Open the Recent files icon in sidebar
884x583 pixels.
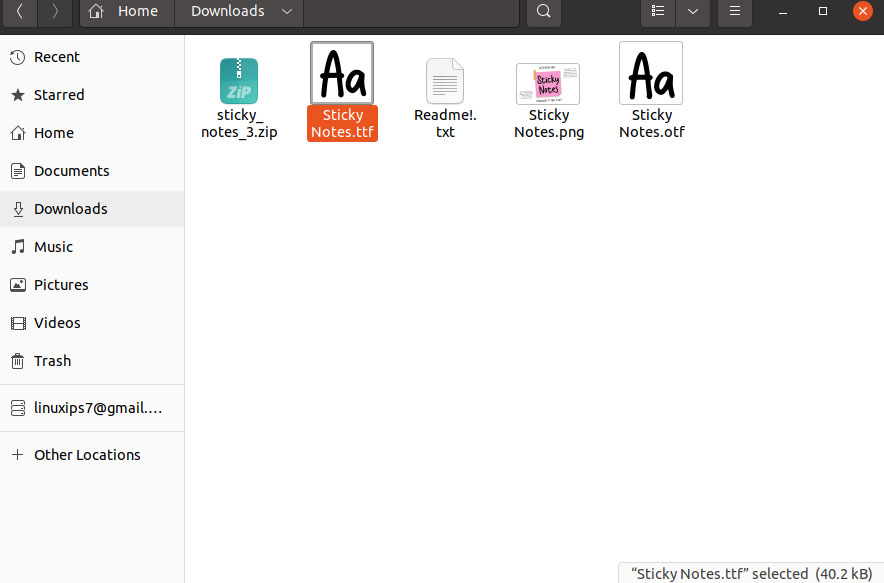[18, 57]
